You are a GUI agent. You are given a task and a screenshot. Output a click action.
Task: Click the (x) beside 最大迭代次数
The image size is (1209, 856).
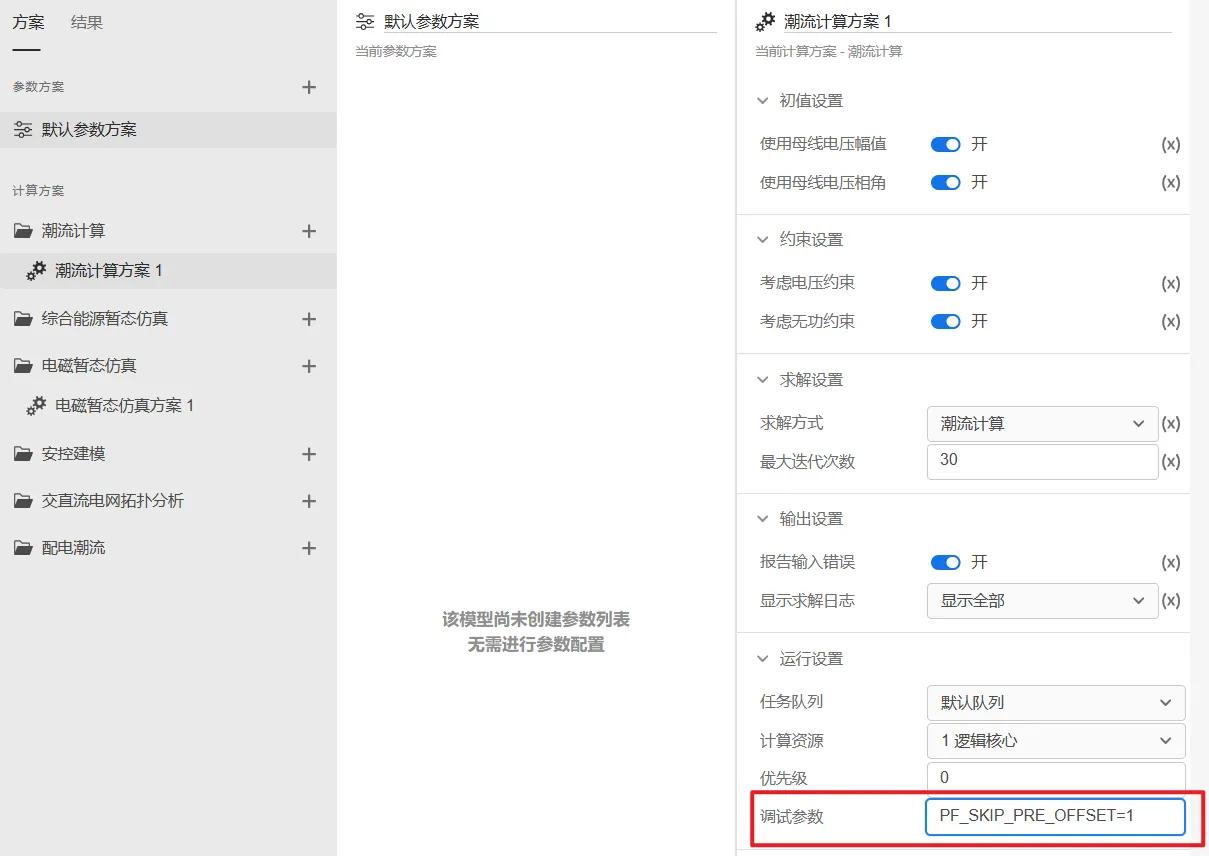1170,462
